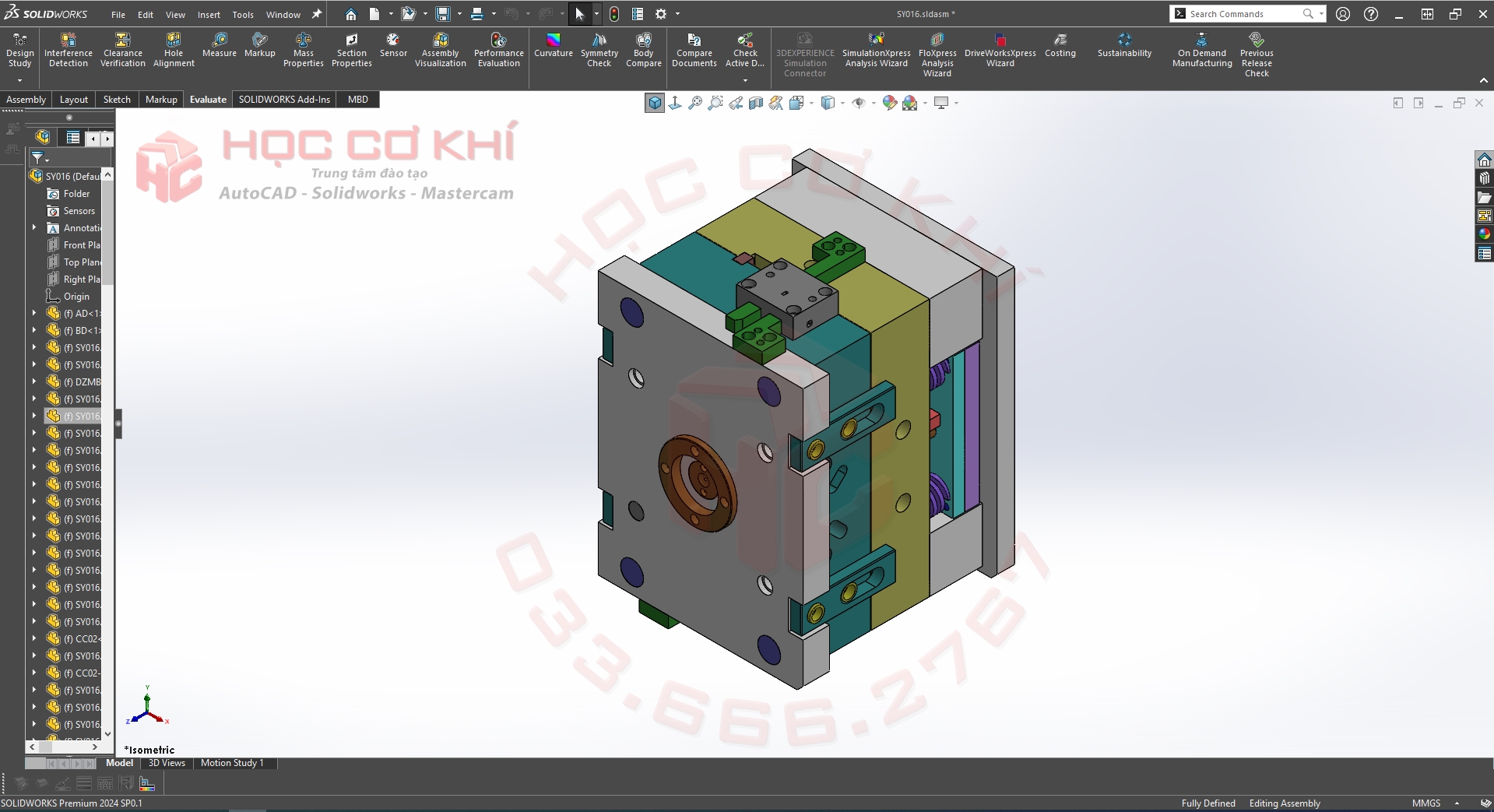Open the Clearance Verification tool
Screen dimensions: 1494x812
pyautogui.click(x=123, y=51)
